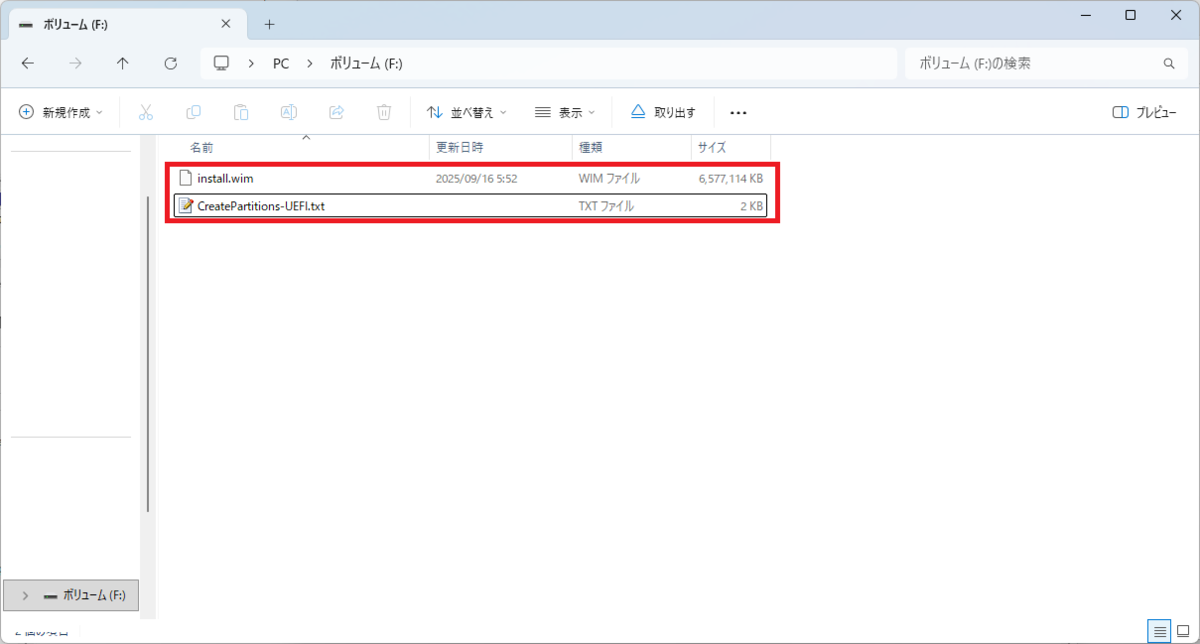Refresh the current folder view
This screenshot has height=644, width=1200.
click(x=171, y=63)
